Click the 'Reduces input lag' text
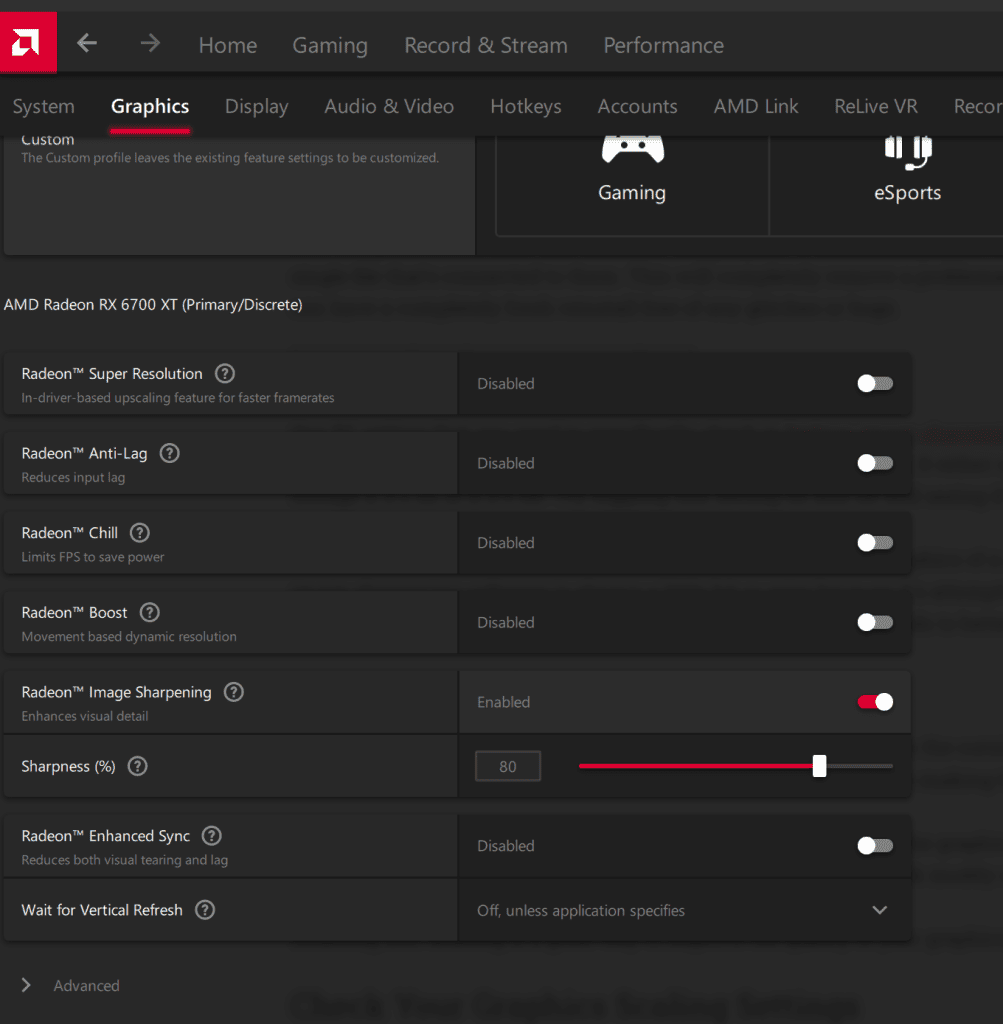This screenshot has width=1003, height=1024. 73,477
